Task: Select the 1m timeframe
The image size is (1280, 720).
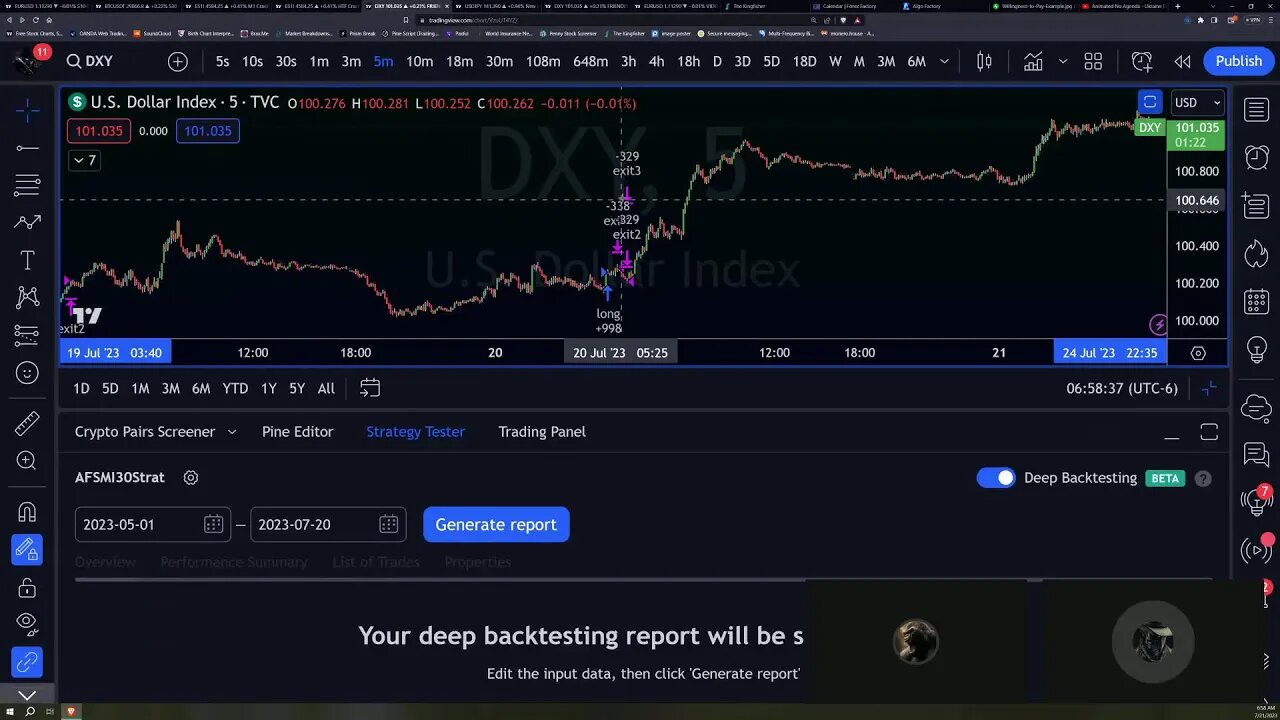Action: tap(319, 61)
